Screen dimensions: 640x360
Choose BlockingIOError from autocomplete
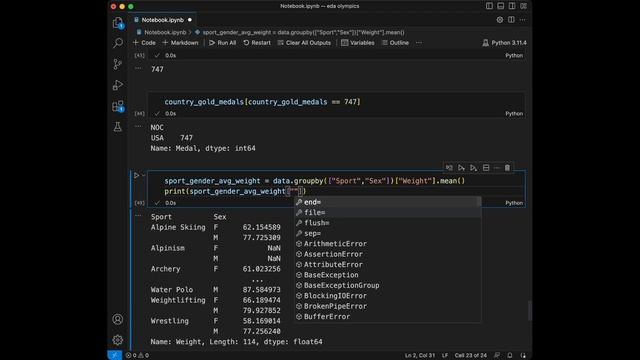click(x=388, y=296)
